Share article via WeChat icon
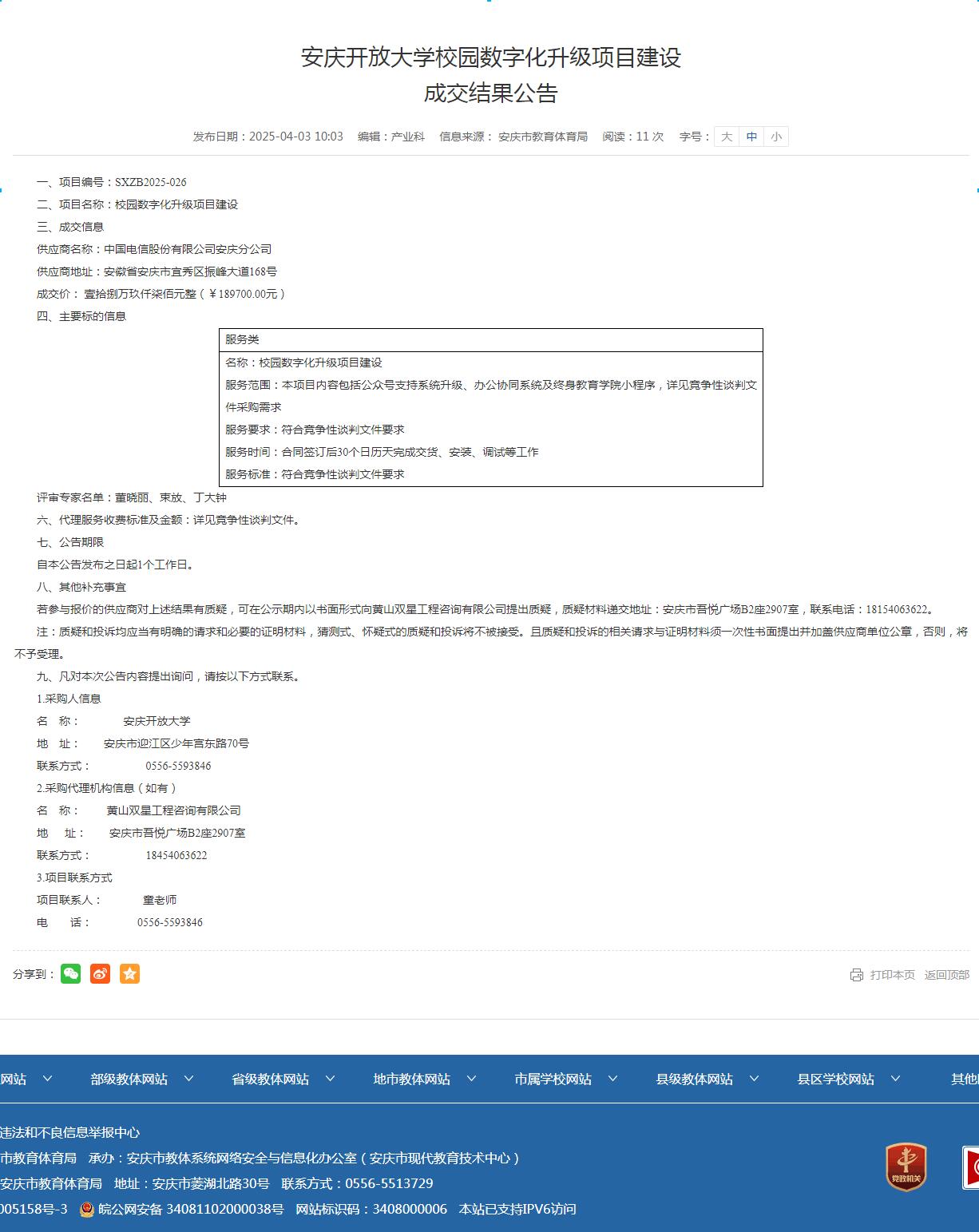The image size is (979, 1232). click(x=71, y=973)
